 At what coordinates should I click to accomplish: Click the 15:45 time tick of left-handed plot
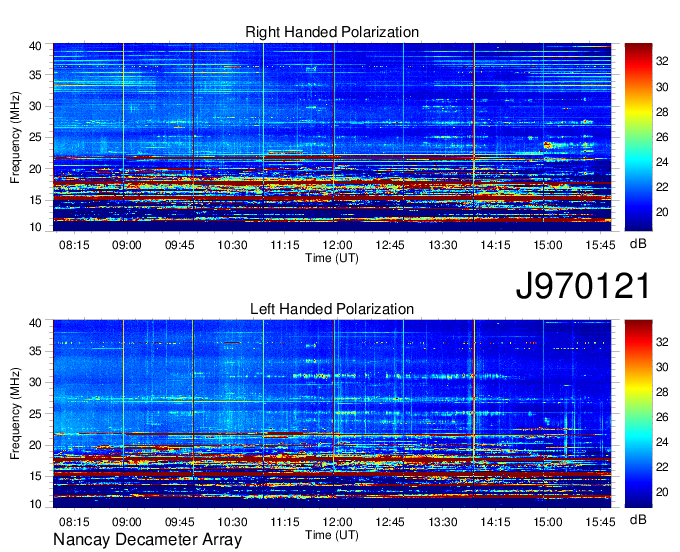point(601,522)
